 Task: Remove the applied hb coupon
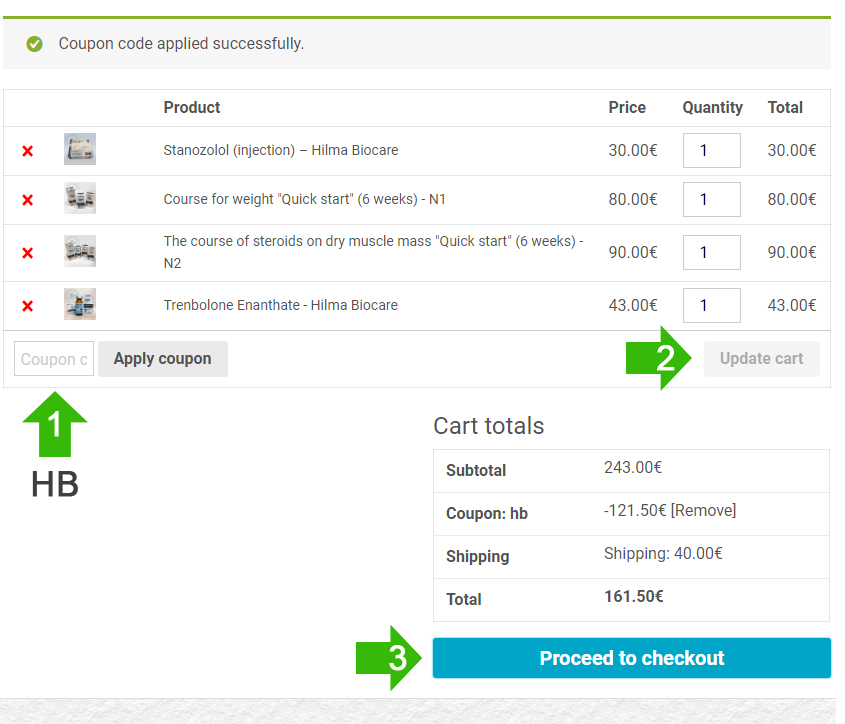(x=703, y=510)
